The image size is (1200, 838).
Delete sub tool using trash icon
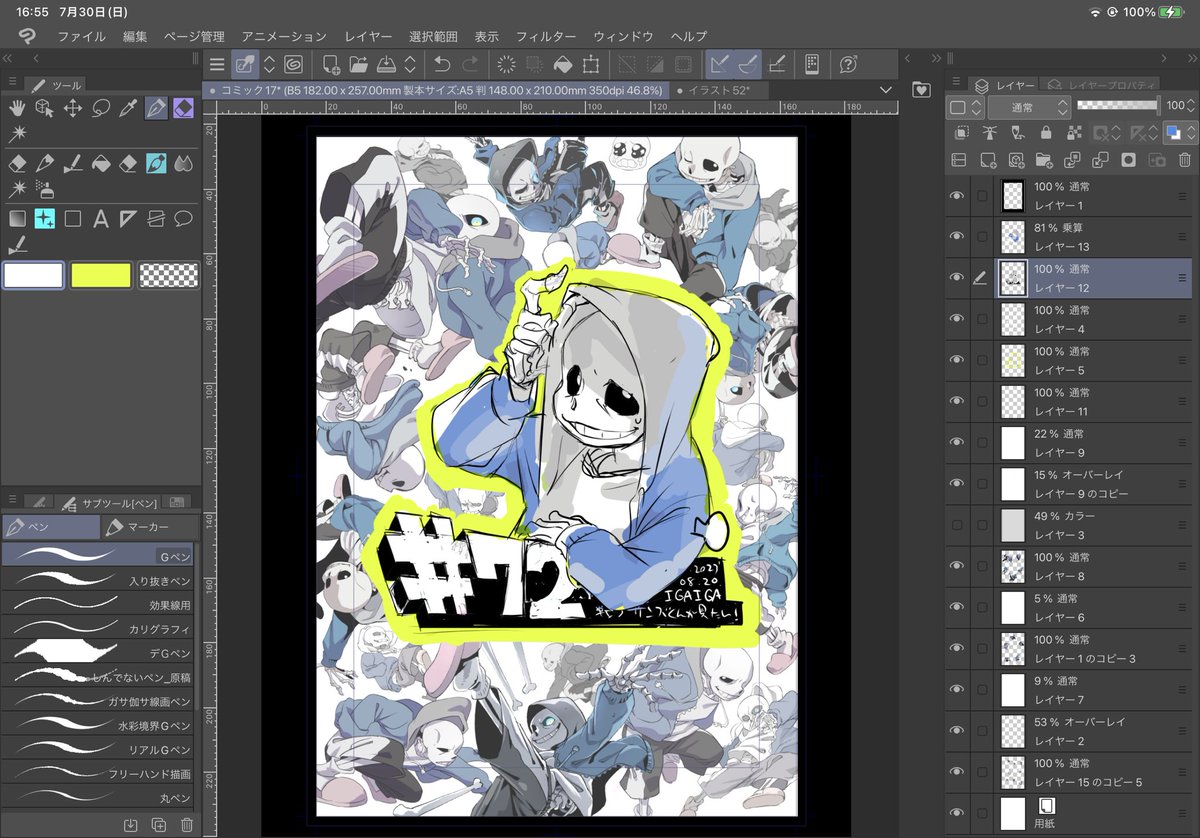point(186,825)
